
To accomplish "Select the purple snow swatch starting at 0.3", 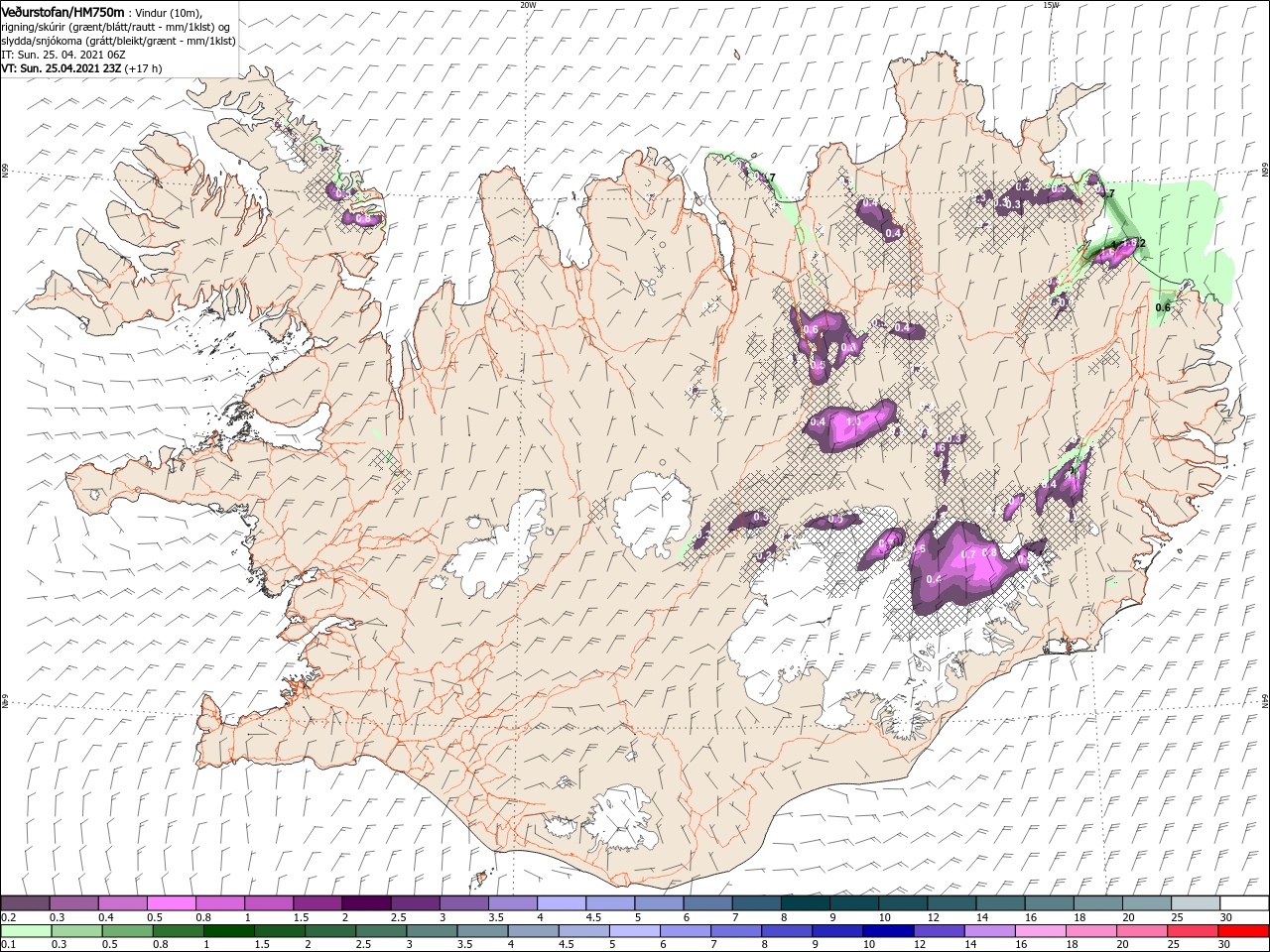I will [74, 902].
